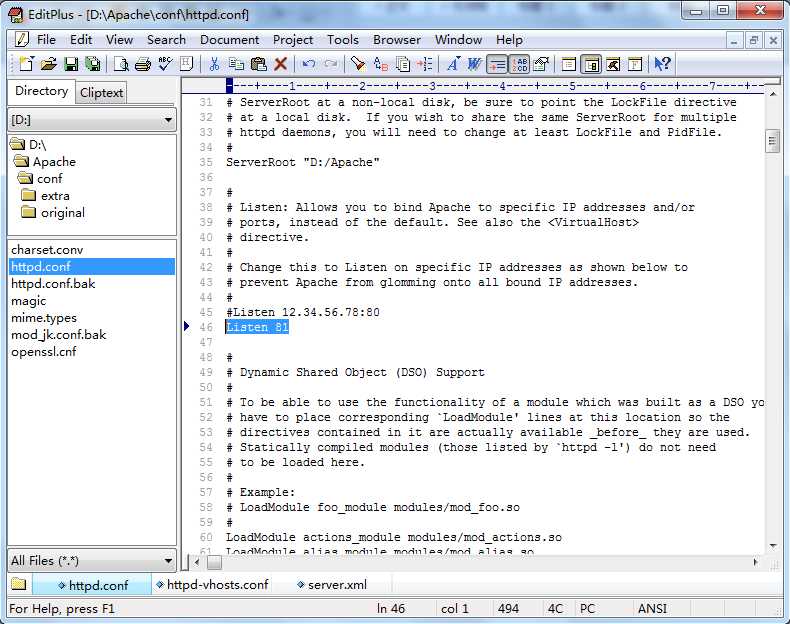The height and width of the screenshot is (624, 790).
Task: Click the red X Delete icon
Action: coord(280,64)
